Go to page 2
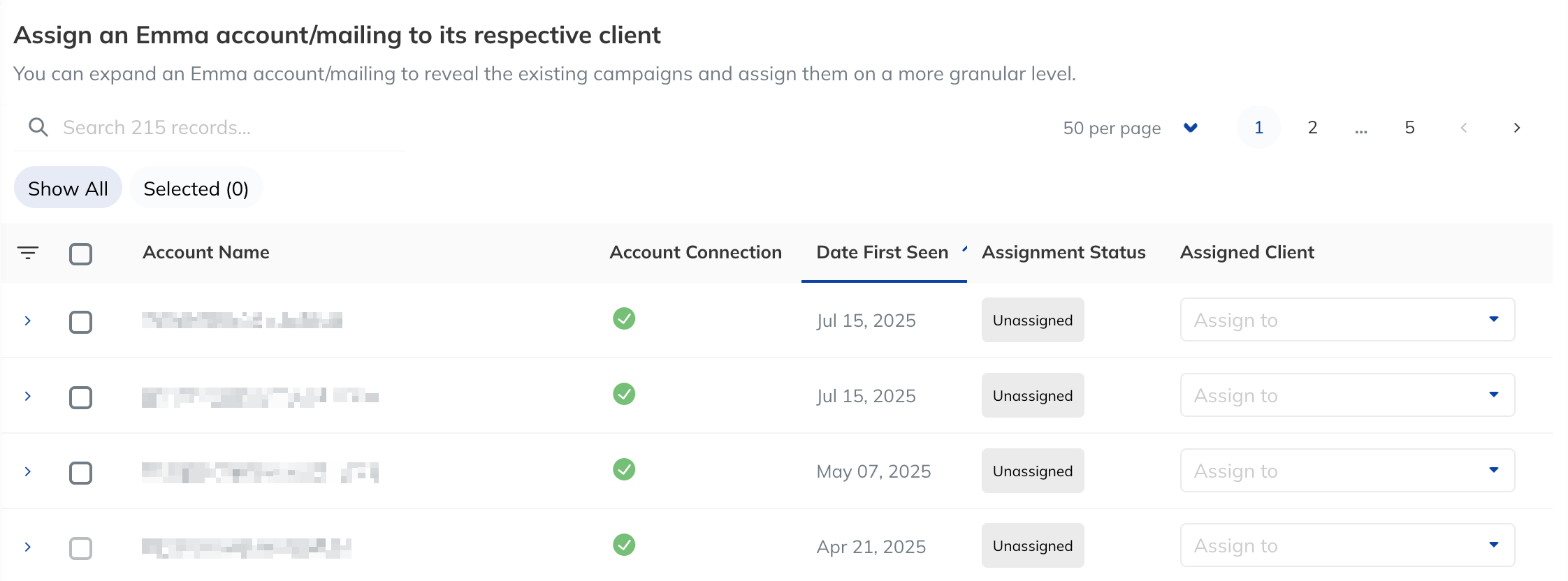Screen dimensions: 1568x581 coord(1312,128)
